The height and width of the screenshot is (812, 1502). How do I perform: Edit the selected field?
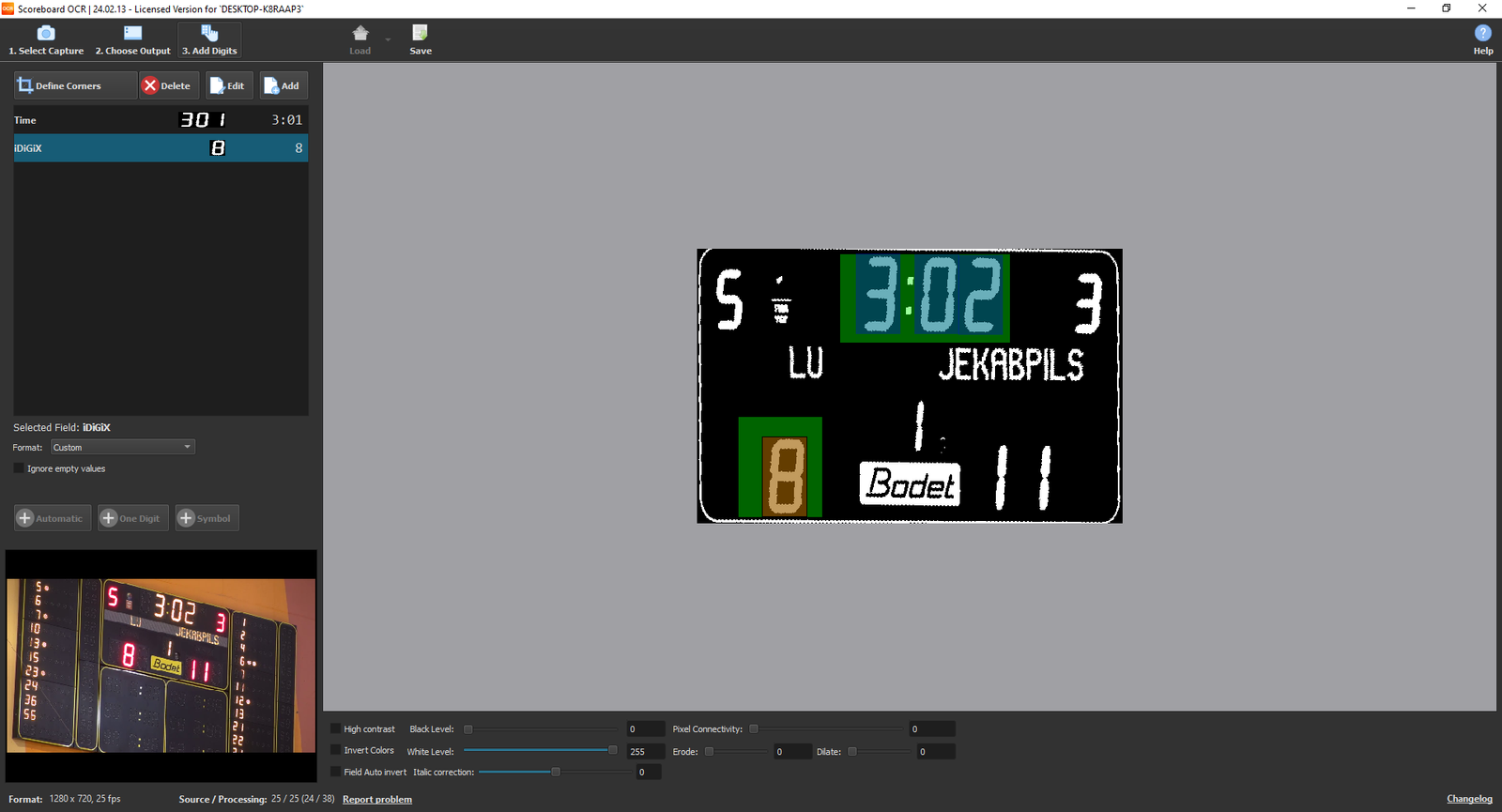230,85
